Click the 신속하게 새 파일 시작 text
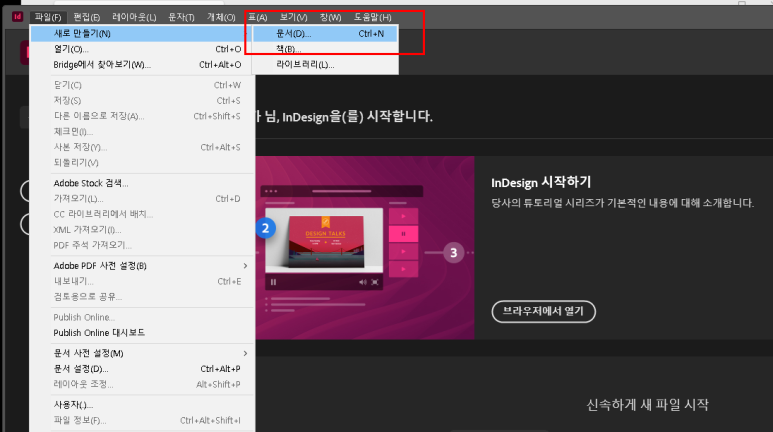Screen dimensions: 773x432 647,405
